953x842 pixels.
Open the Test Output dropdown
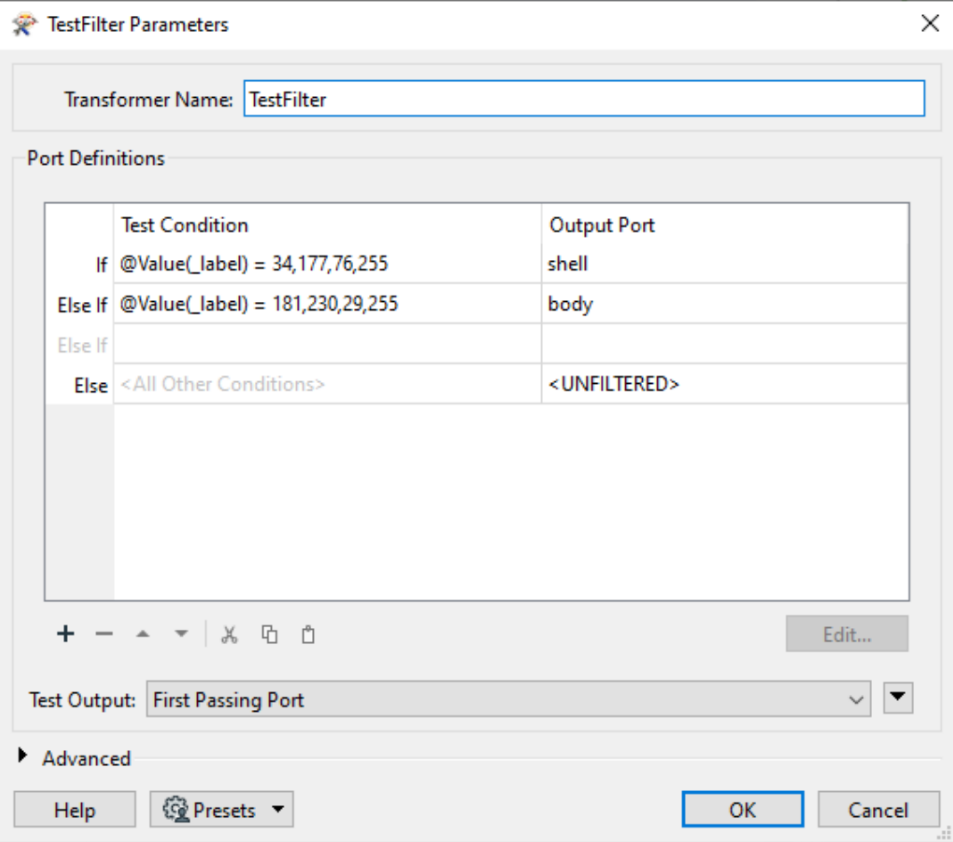click(x=509, y=700)
